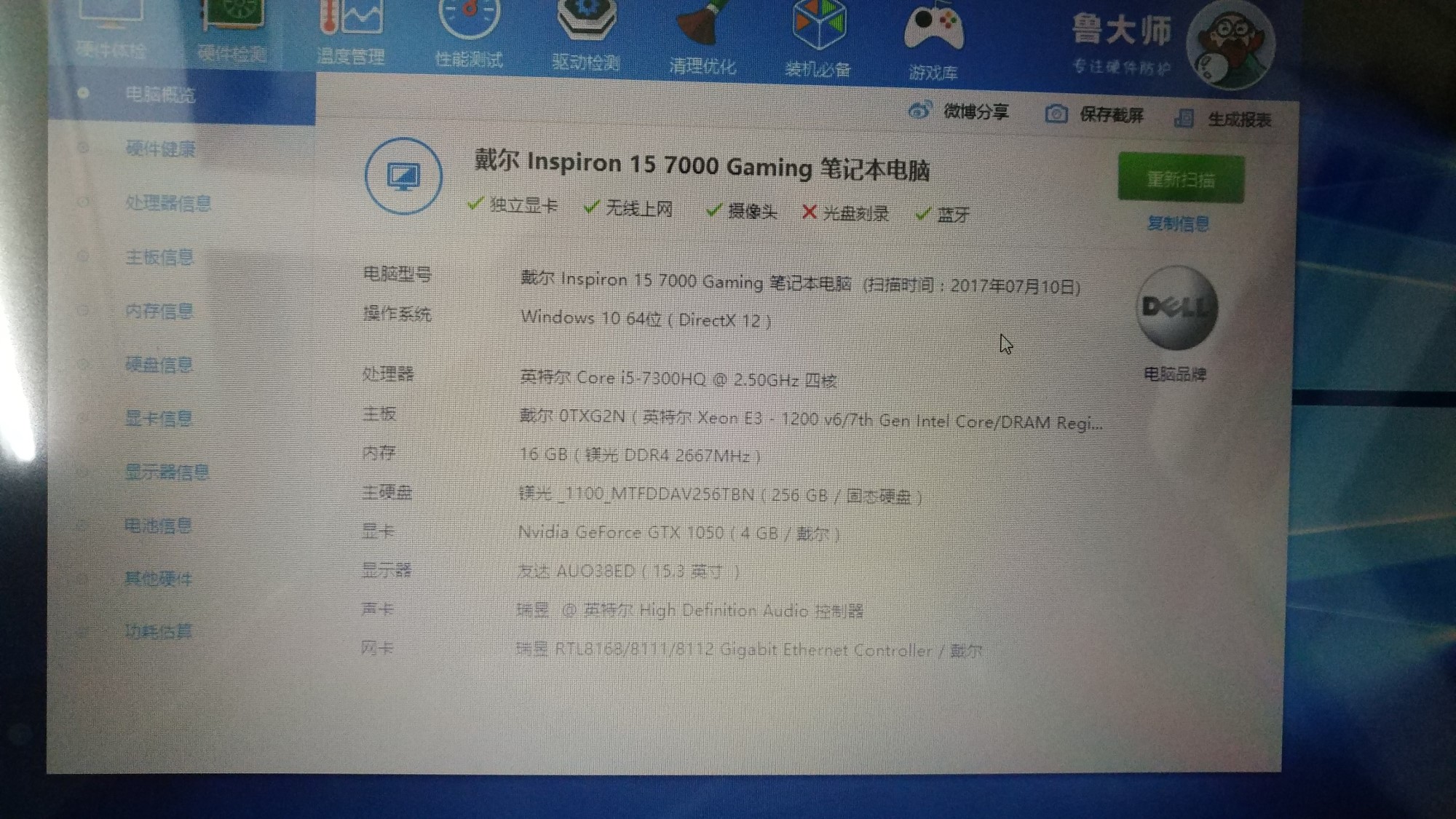Screen dimensions: 1456x819
Task: Select 处理器信息 in the sidebar
Action: [x=168, y=203]
